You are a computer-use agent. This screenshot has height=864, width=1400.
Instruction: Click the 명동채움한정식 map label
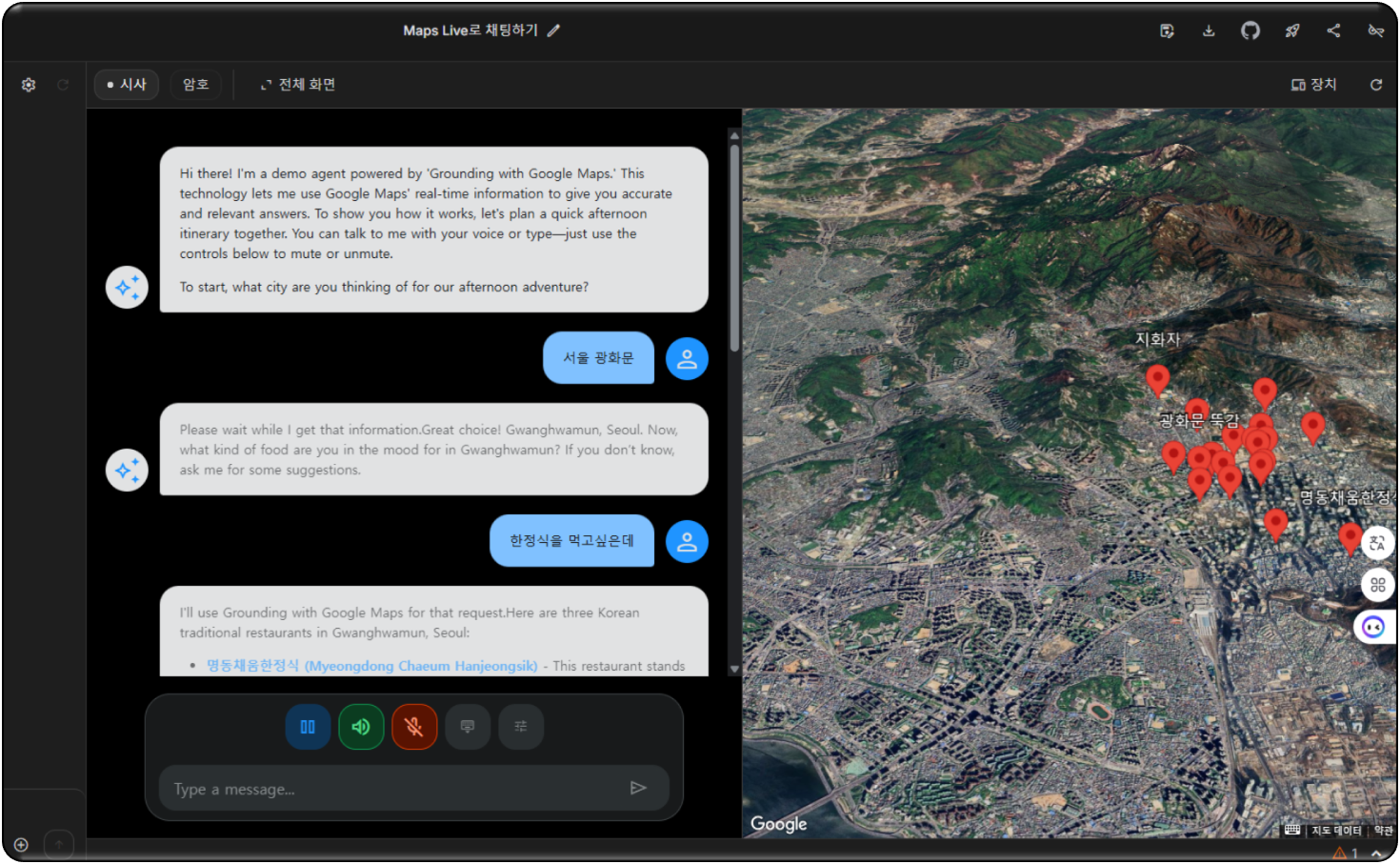tap(1347, 497)
